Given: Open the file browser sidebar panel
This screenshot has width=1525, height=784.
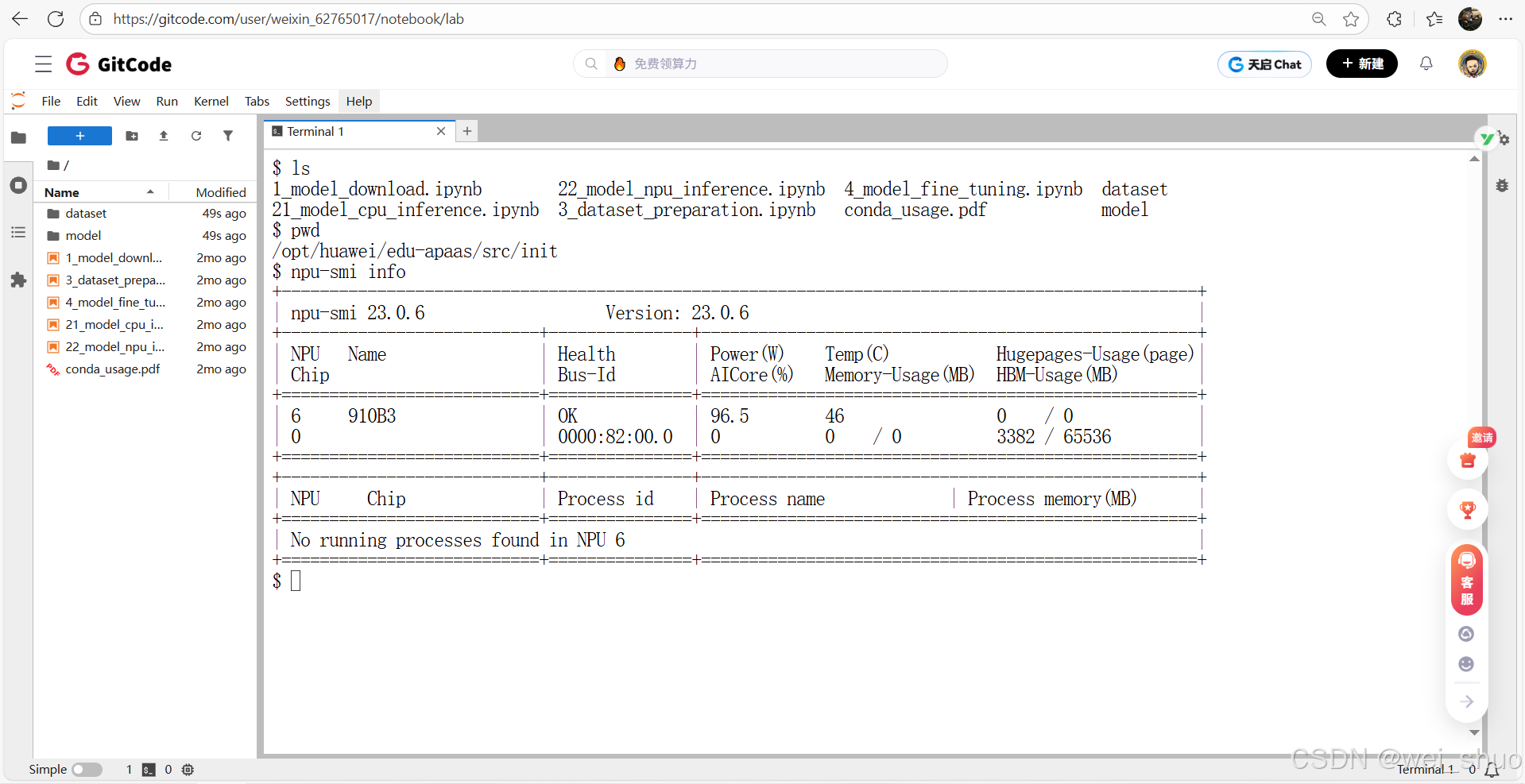Looking at the screenshot, I should click(18, 137).
